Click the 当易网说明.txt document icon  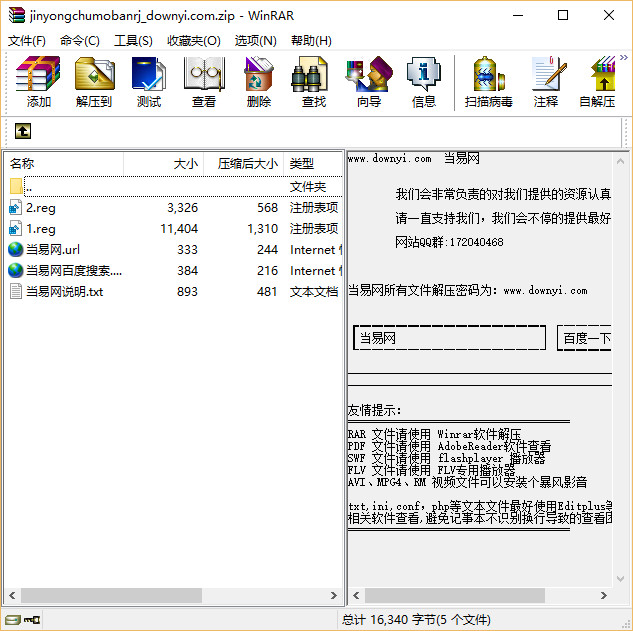[16, 291]
